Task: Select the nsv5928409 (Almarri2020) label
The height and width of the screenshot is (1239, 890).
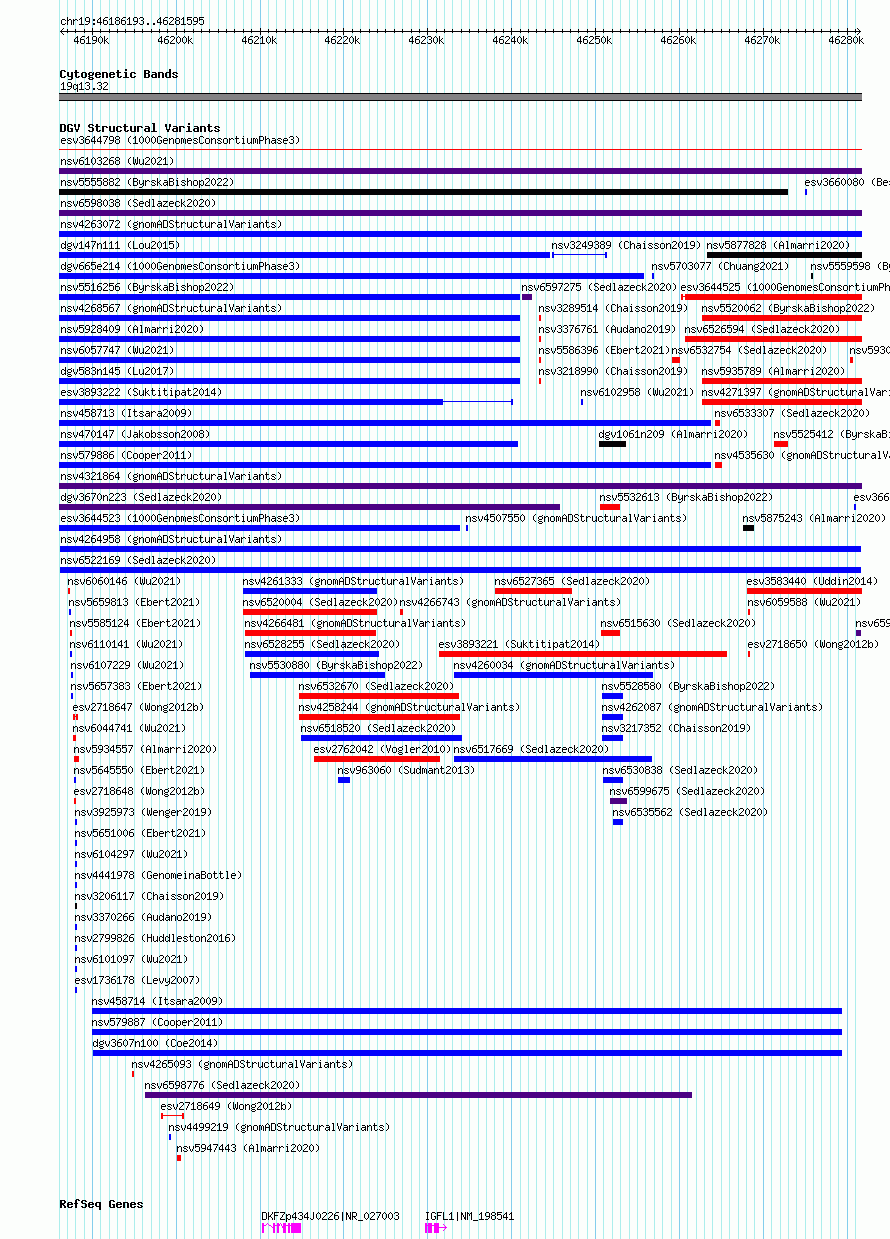Action: point(132,329)
